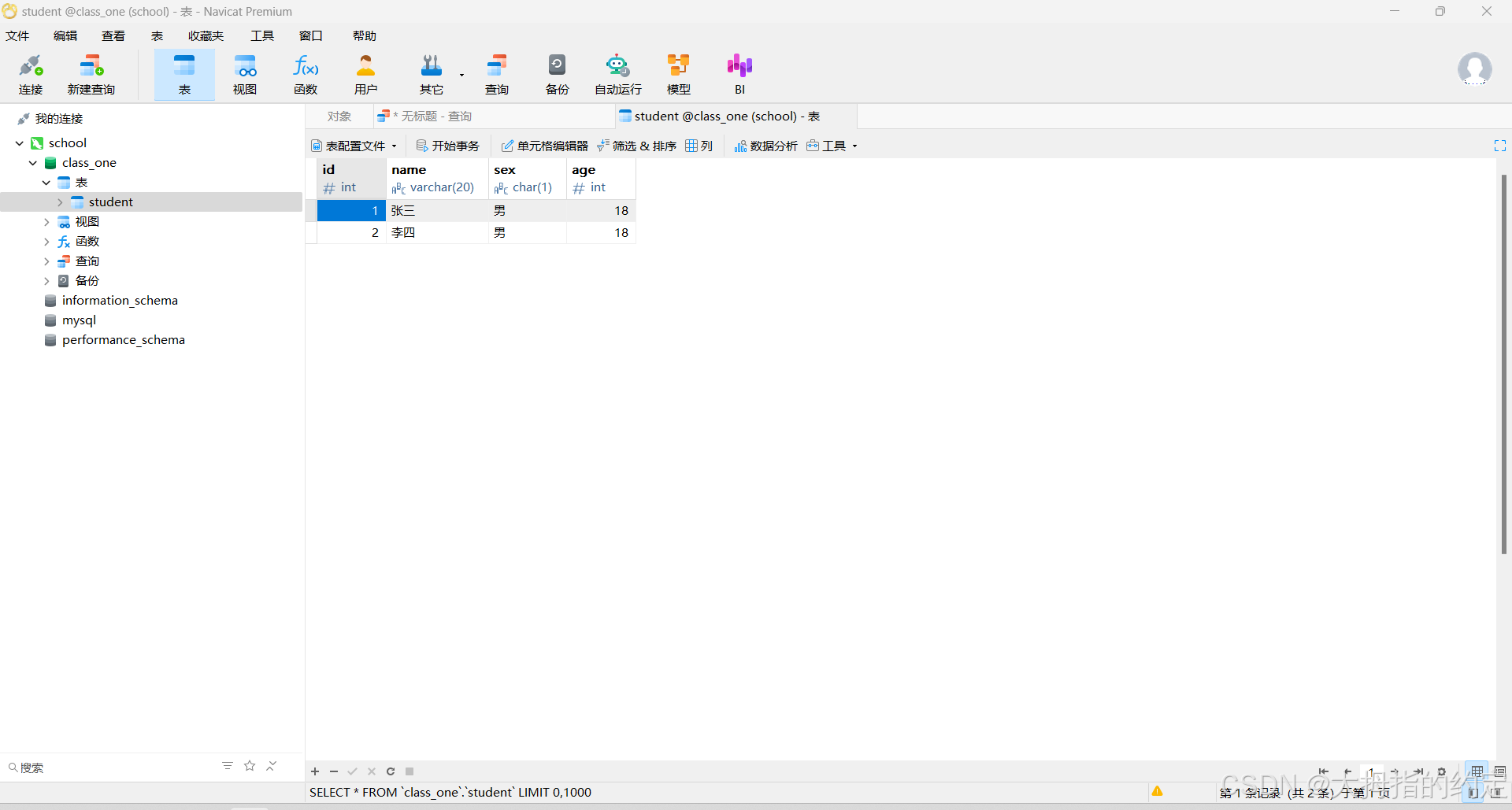Expand the 视图 (Views) tree node
1512x810 pixels.
46,222
